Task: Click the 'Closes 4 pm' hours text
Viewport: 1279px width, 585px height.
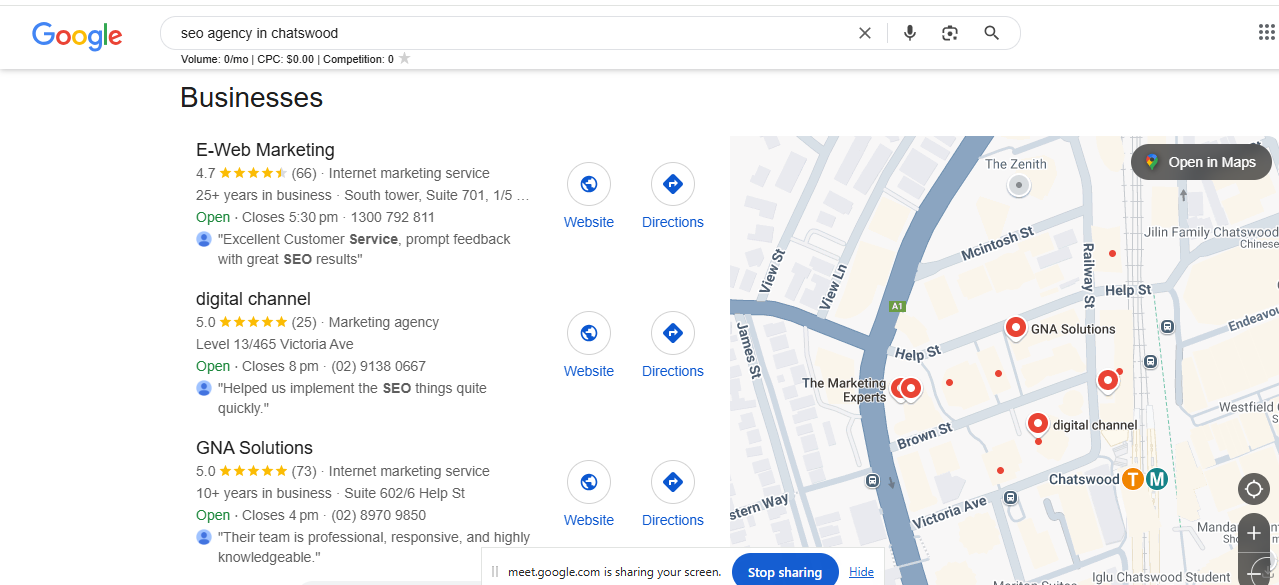Action: (x=280, y=515)
